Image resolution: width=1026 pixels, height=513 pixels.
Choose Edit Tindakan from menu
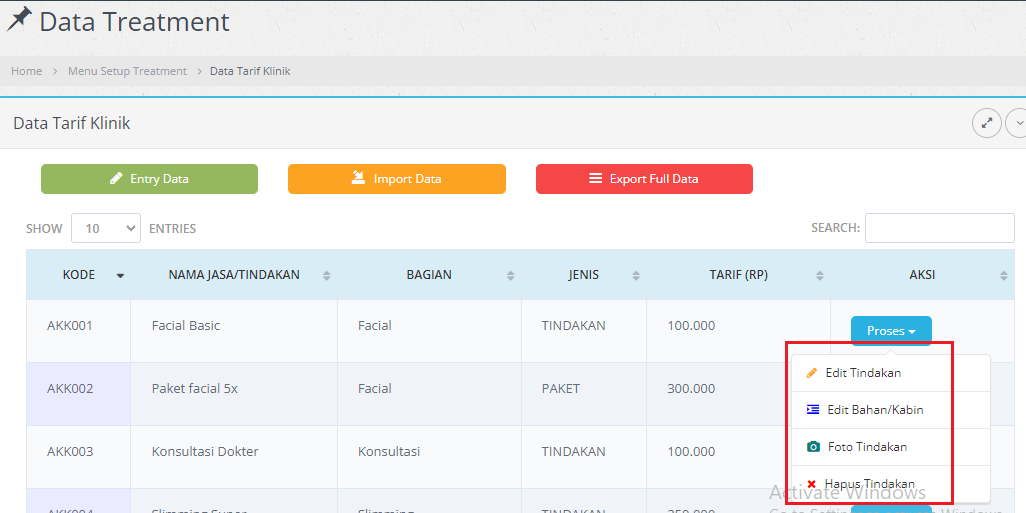891,373
